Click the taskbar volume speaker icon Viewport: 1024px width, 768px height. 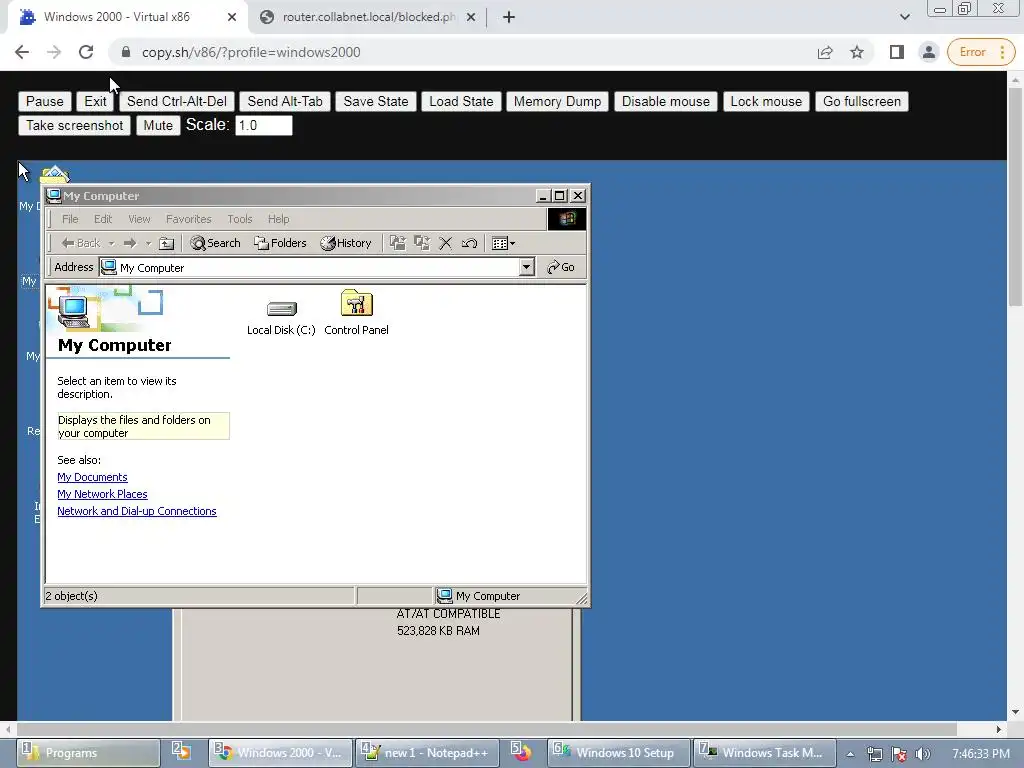point(923,754)
